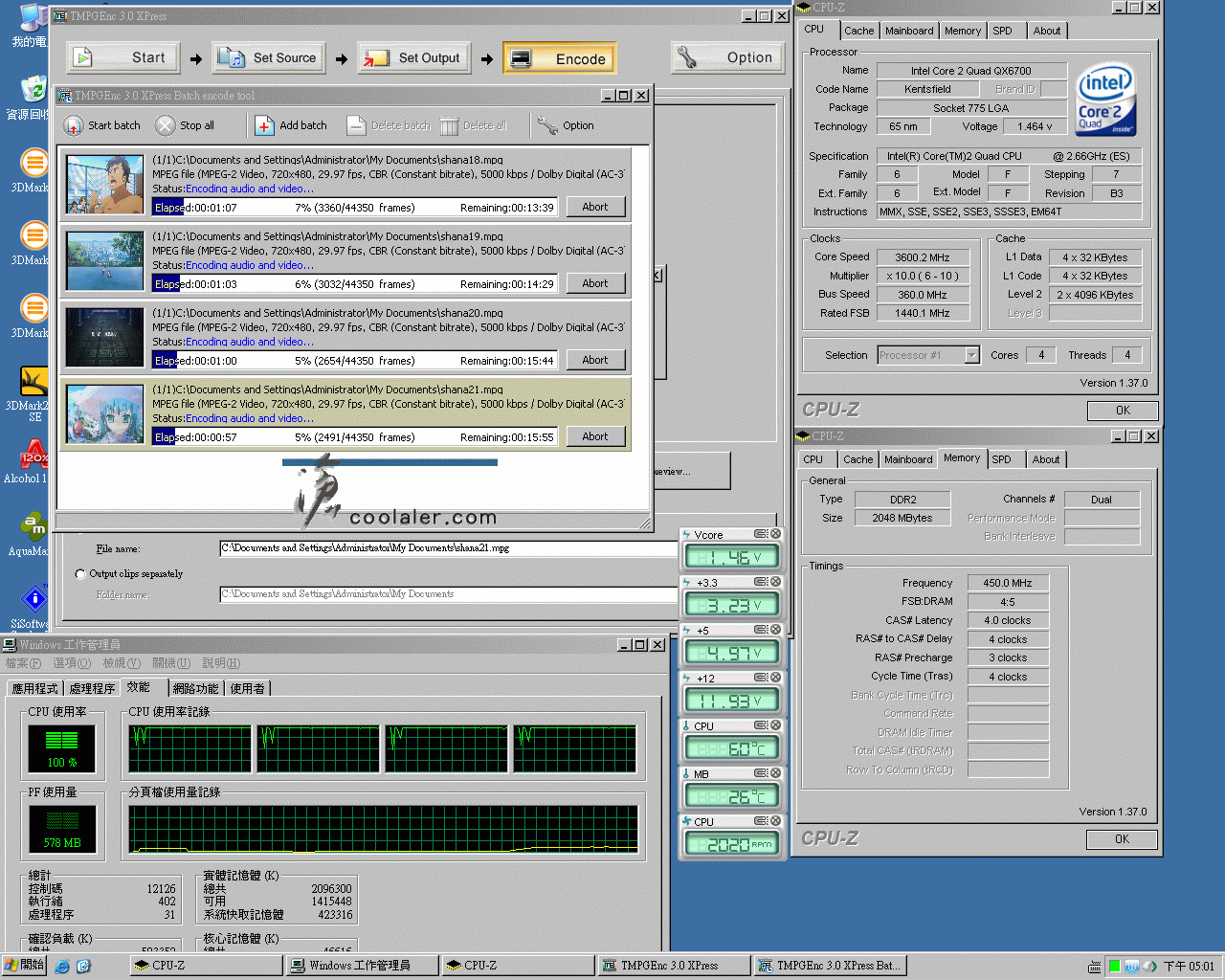
Task: Switch to Mainboard tab in upper CPU-Z window
Action: click(x=909, y=31)
